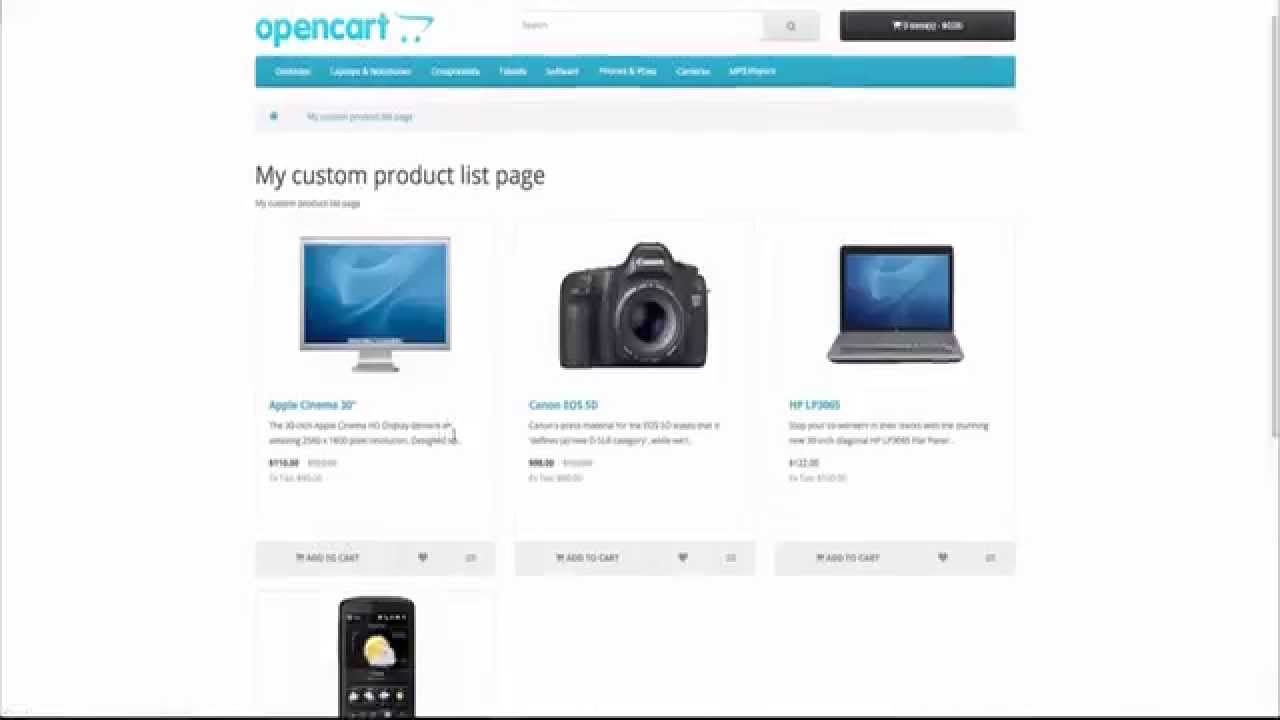Select the Tablets menu item
Screen dimensions: 1280x720
coord(513,72)
